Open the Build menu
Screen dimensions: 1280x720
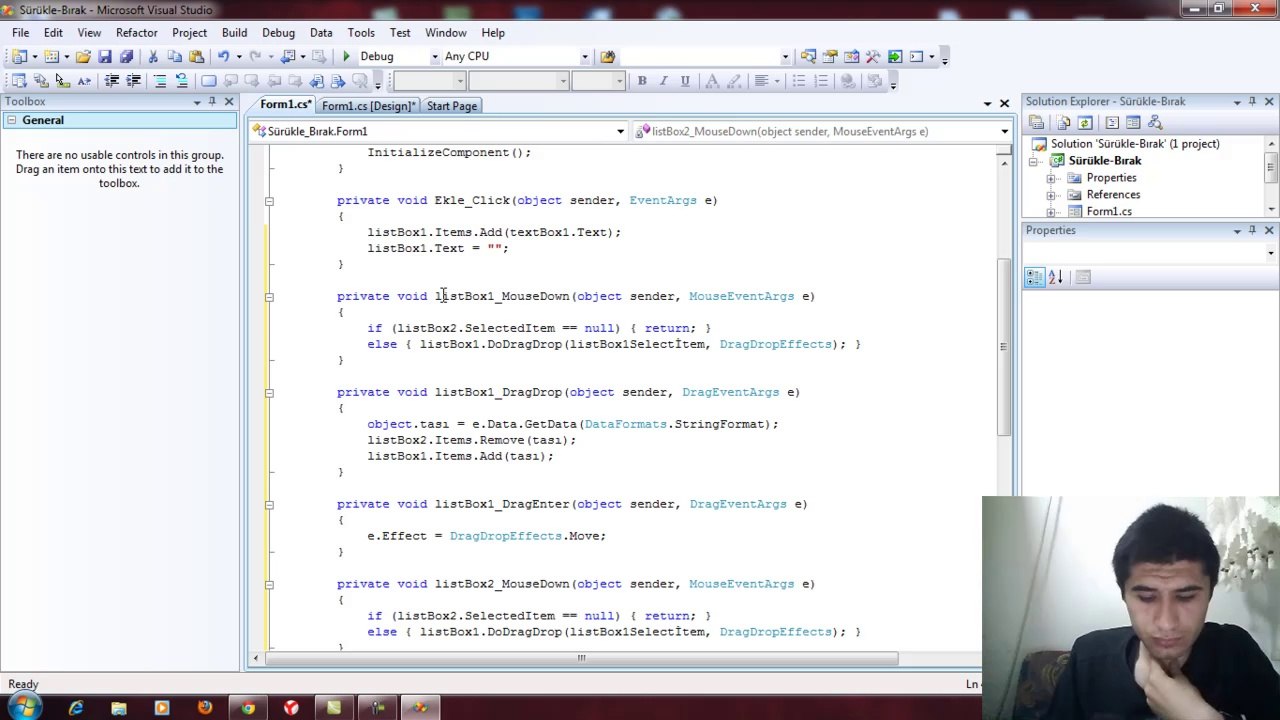pos(234,33)
